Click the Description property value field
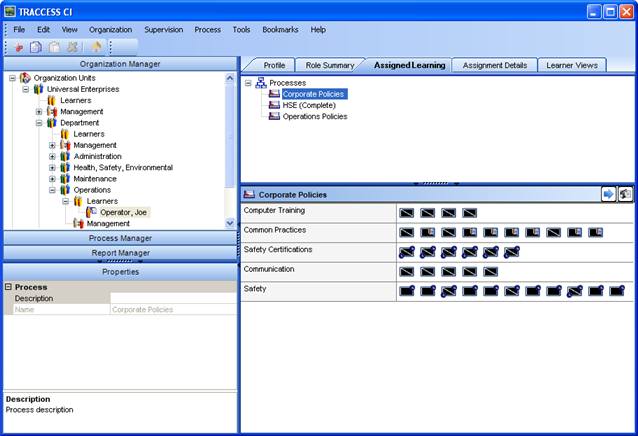The image size is (638, 436). (x=173, y=298)
